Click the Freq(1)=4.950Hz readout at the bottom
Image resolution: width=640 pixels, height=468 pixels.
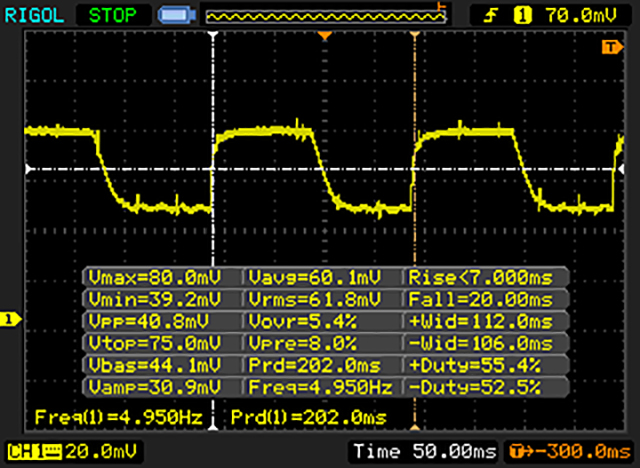pyautogui.click(x=118, y=417)
